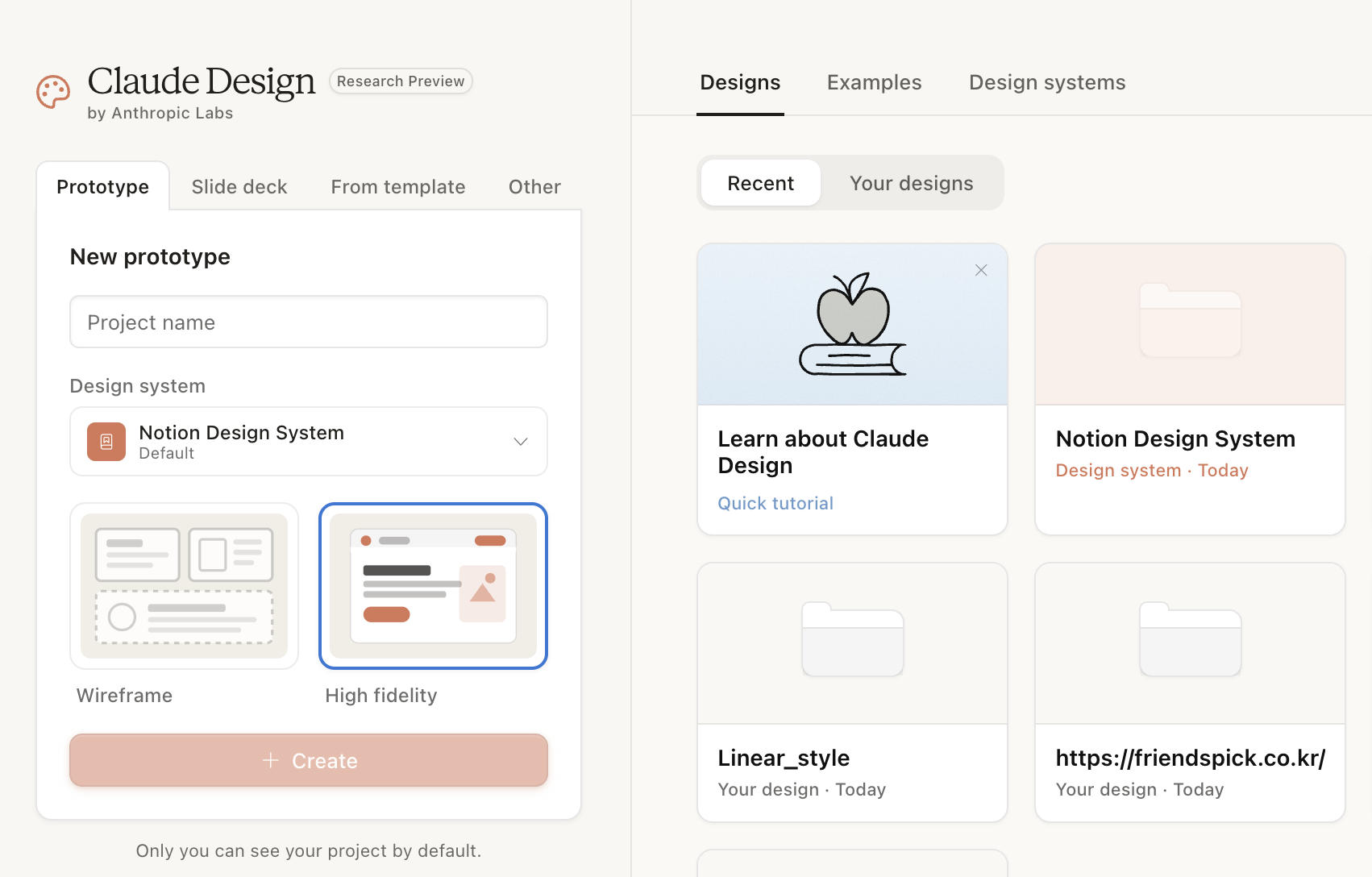Screen dimensions: 1372x877
Task: Select the Wireframe fidelity option
Action: (185, 586)
